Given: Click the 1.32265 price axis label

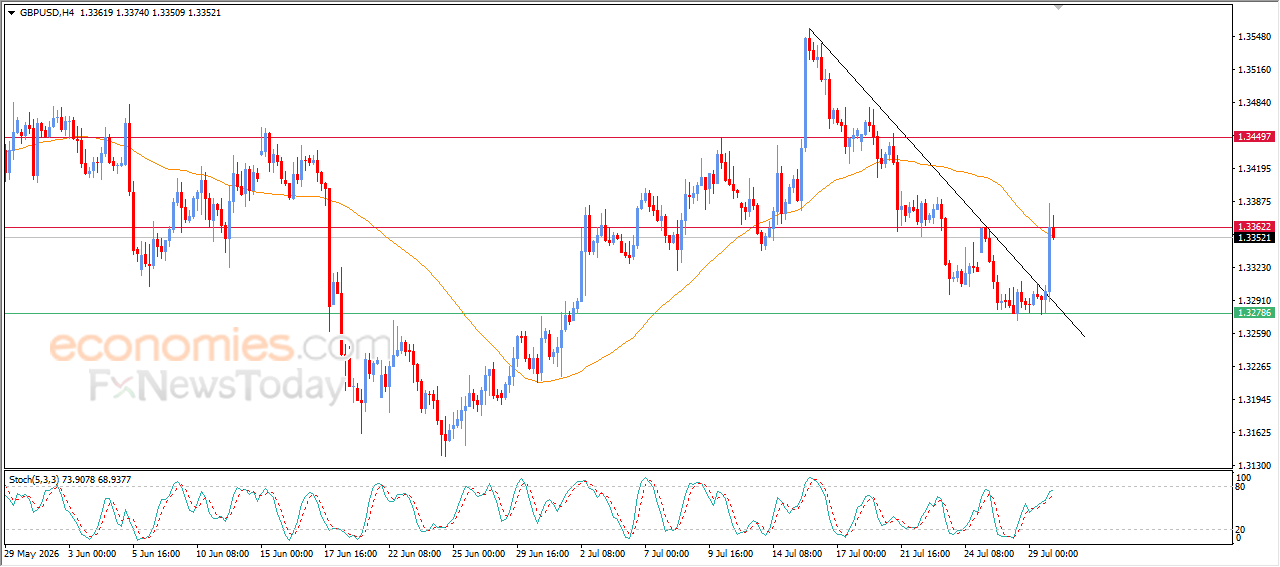Looking at the screenshot, I should click(x=1254, y=367).
